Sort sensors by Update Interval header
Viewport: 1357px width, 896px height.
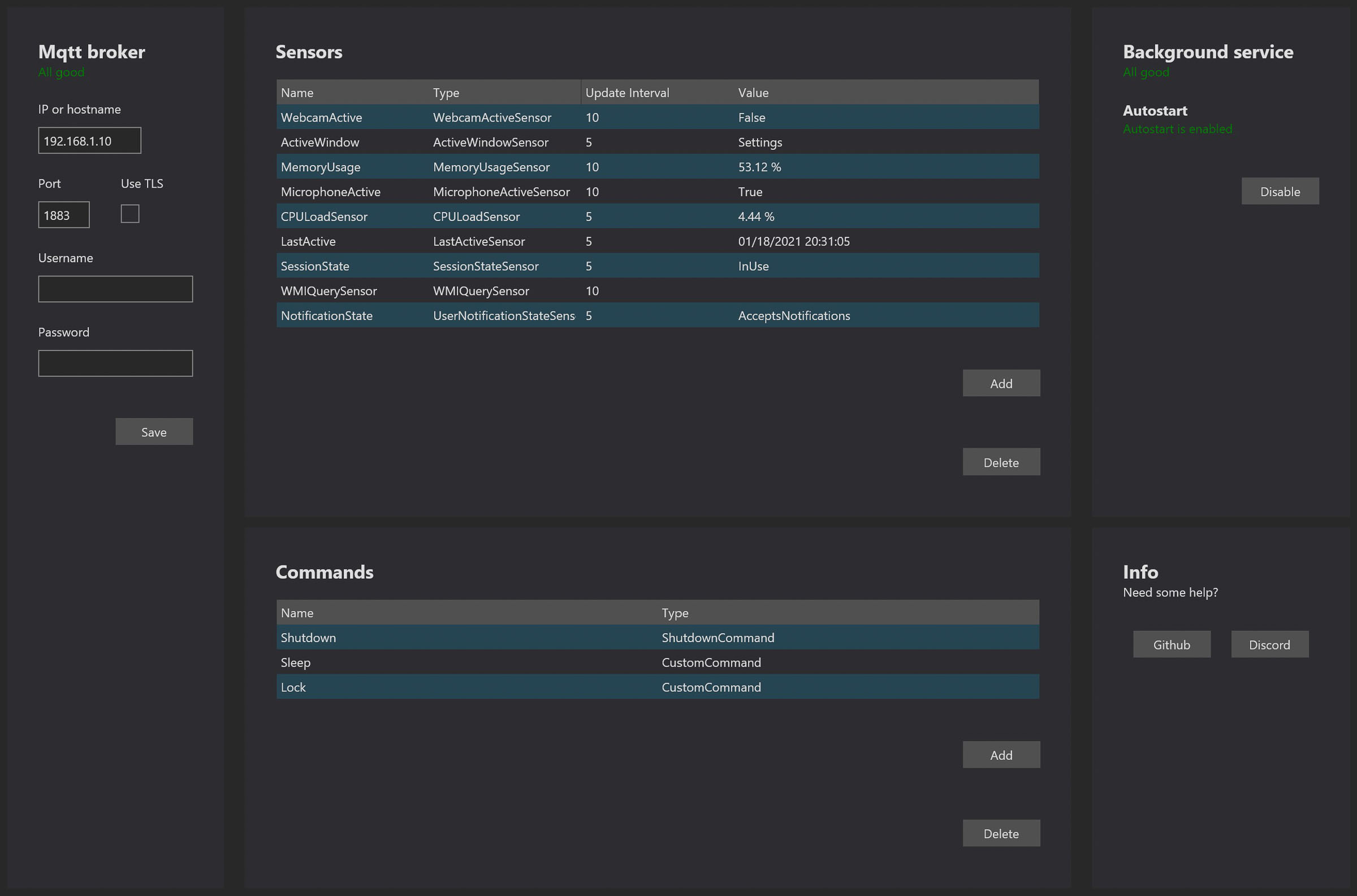(658, 93)
